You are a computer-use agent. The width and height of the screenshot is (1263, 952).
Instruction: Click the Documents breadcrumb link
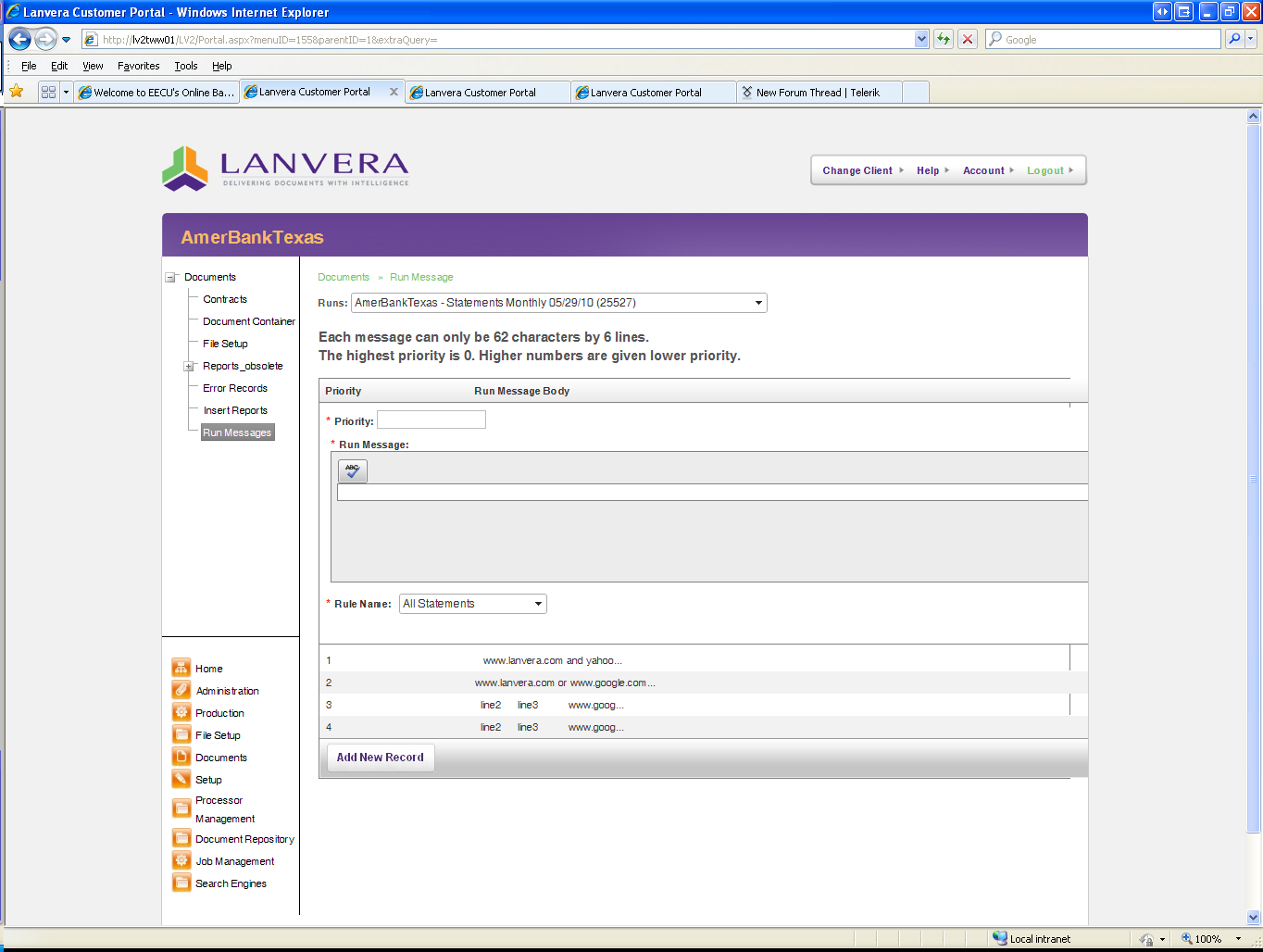coord(344,277)
